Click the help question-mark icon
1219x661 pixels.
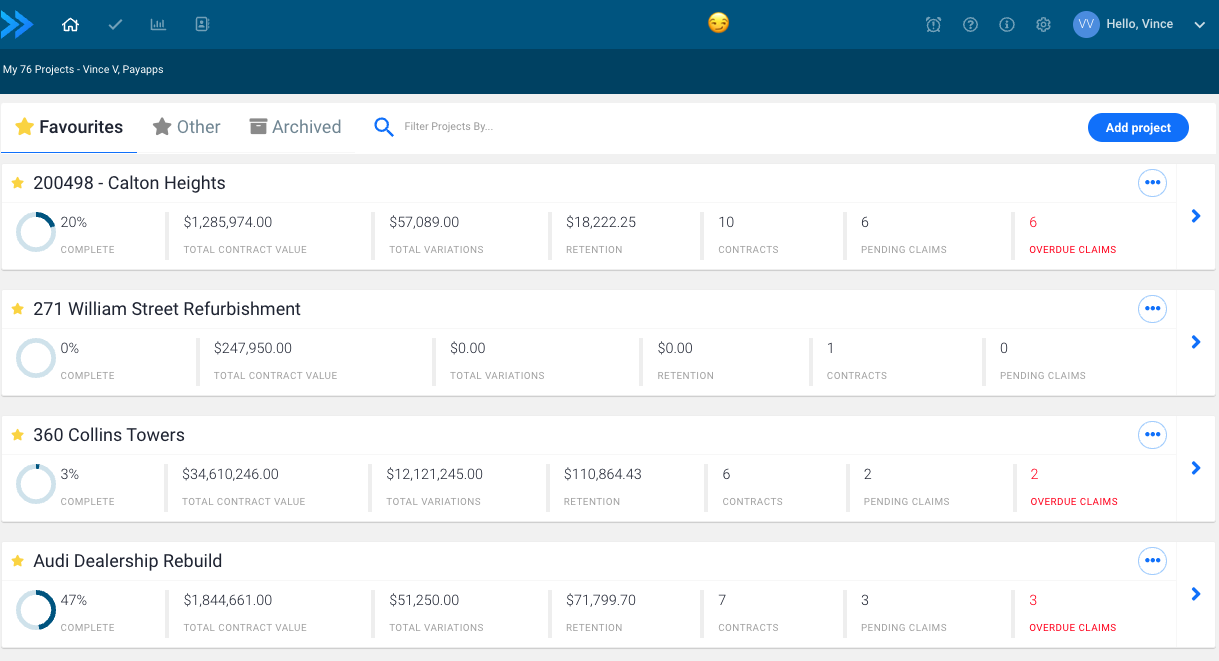tap(970, 24)
